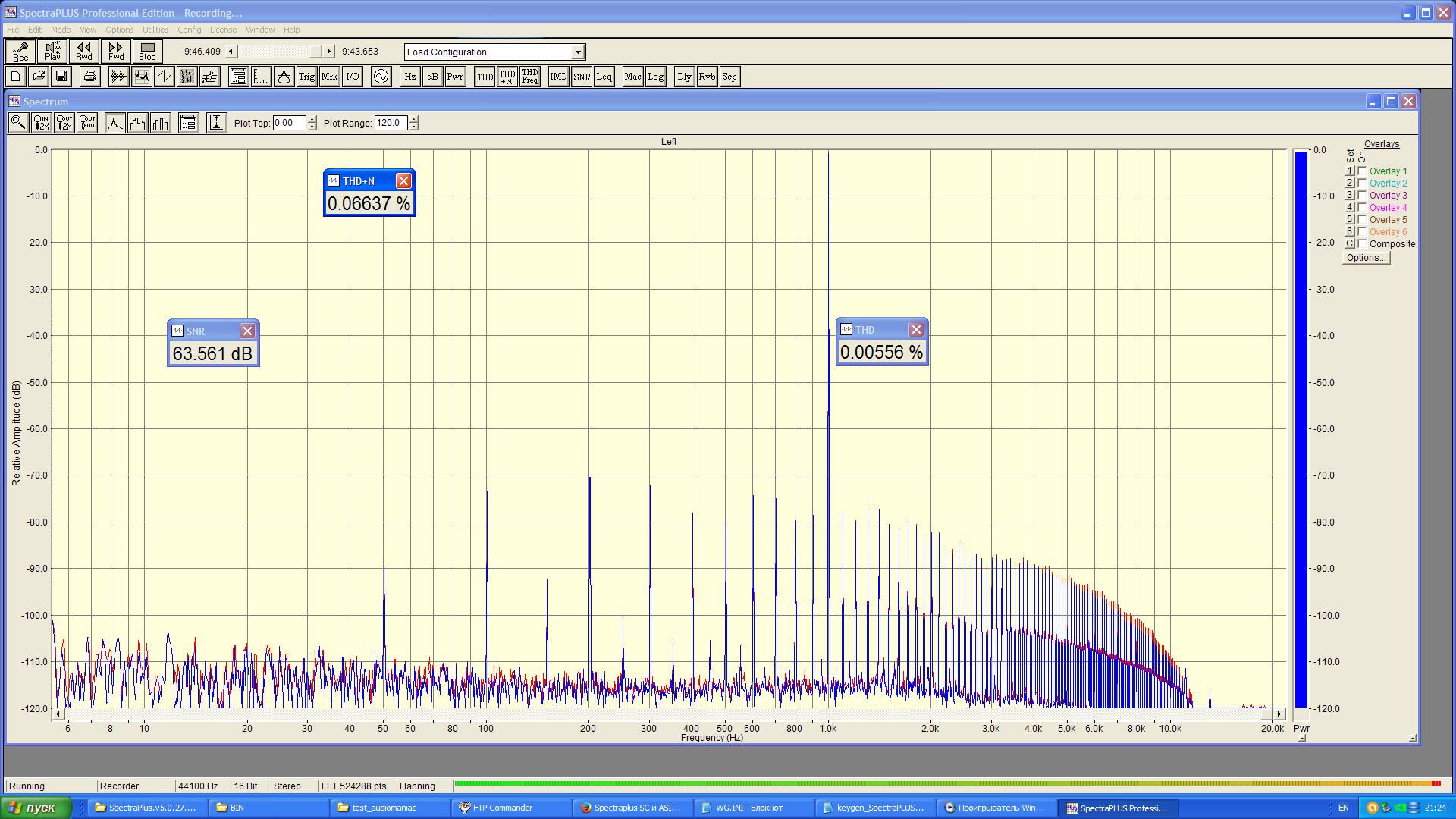The image size is (1456, 819).
Task: Expand the Load Configuration dropdown
Action: click(578, 52)
